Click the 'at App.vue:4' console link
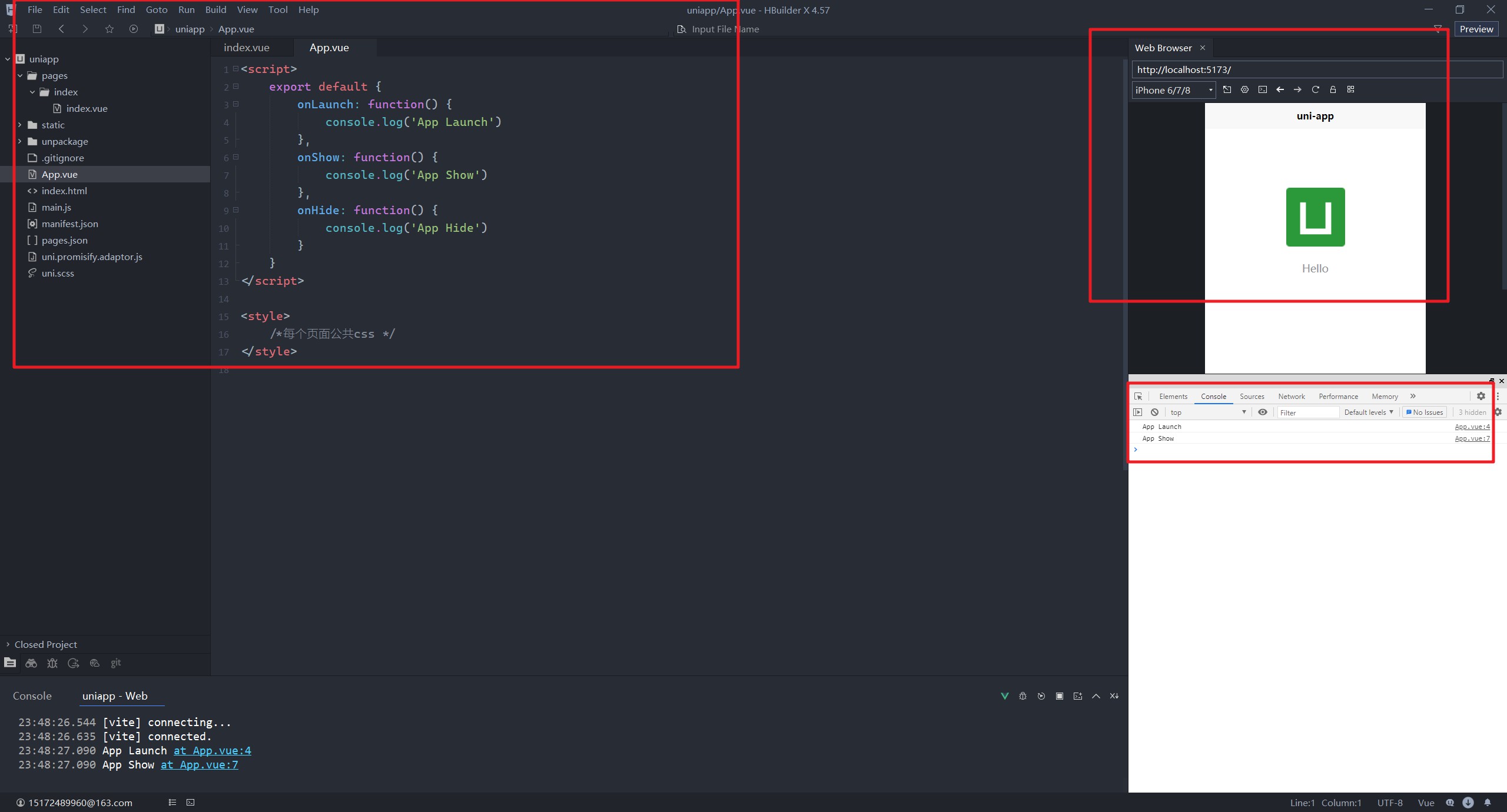This screenshot has width=1507, height=812. coord(212,751)
